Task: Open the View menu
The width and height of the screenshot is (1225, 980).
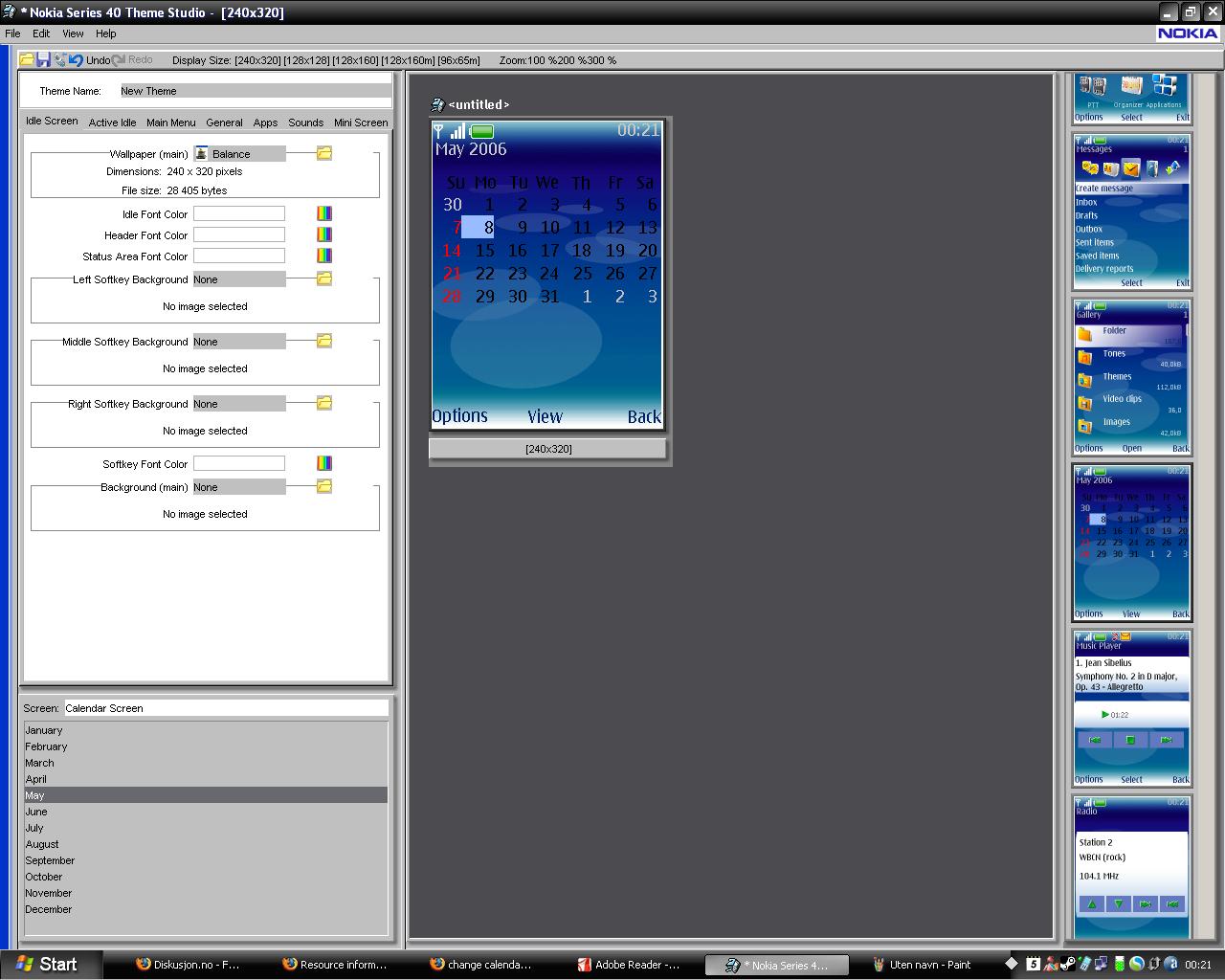Action: click(73, 33)
